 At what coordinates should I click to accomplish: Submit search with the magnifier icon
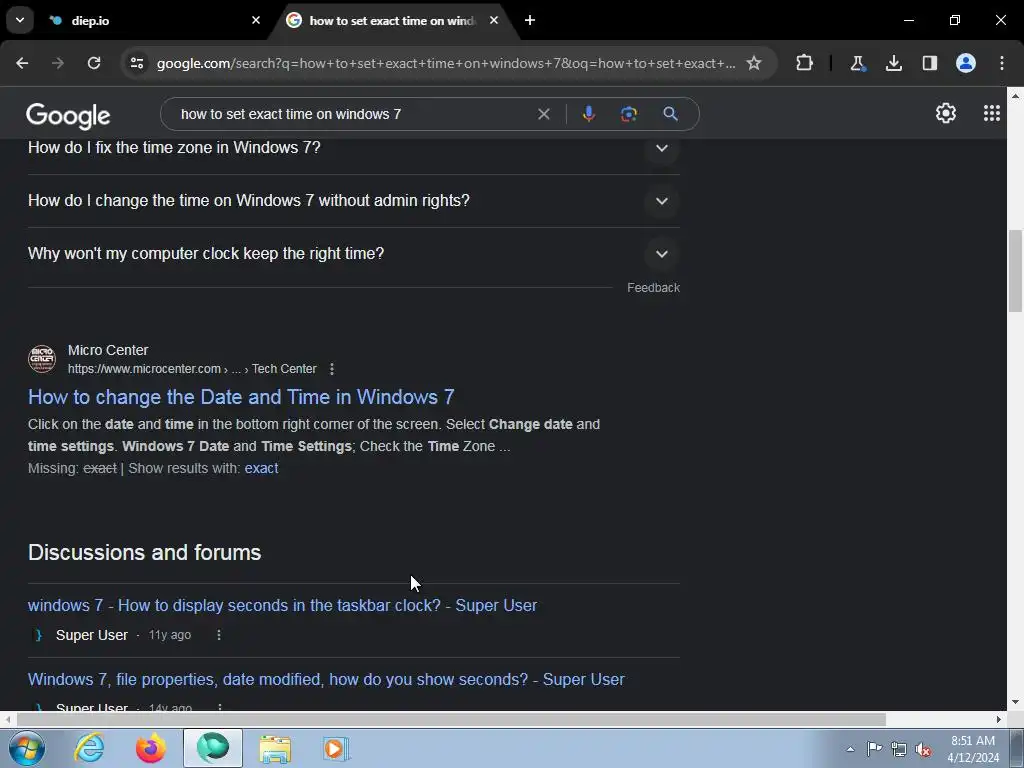[x=670, y=114]
